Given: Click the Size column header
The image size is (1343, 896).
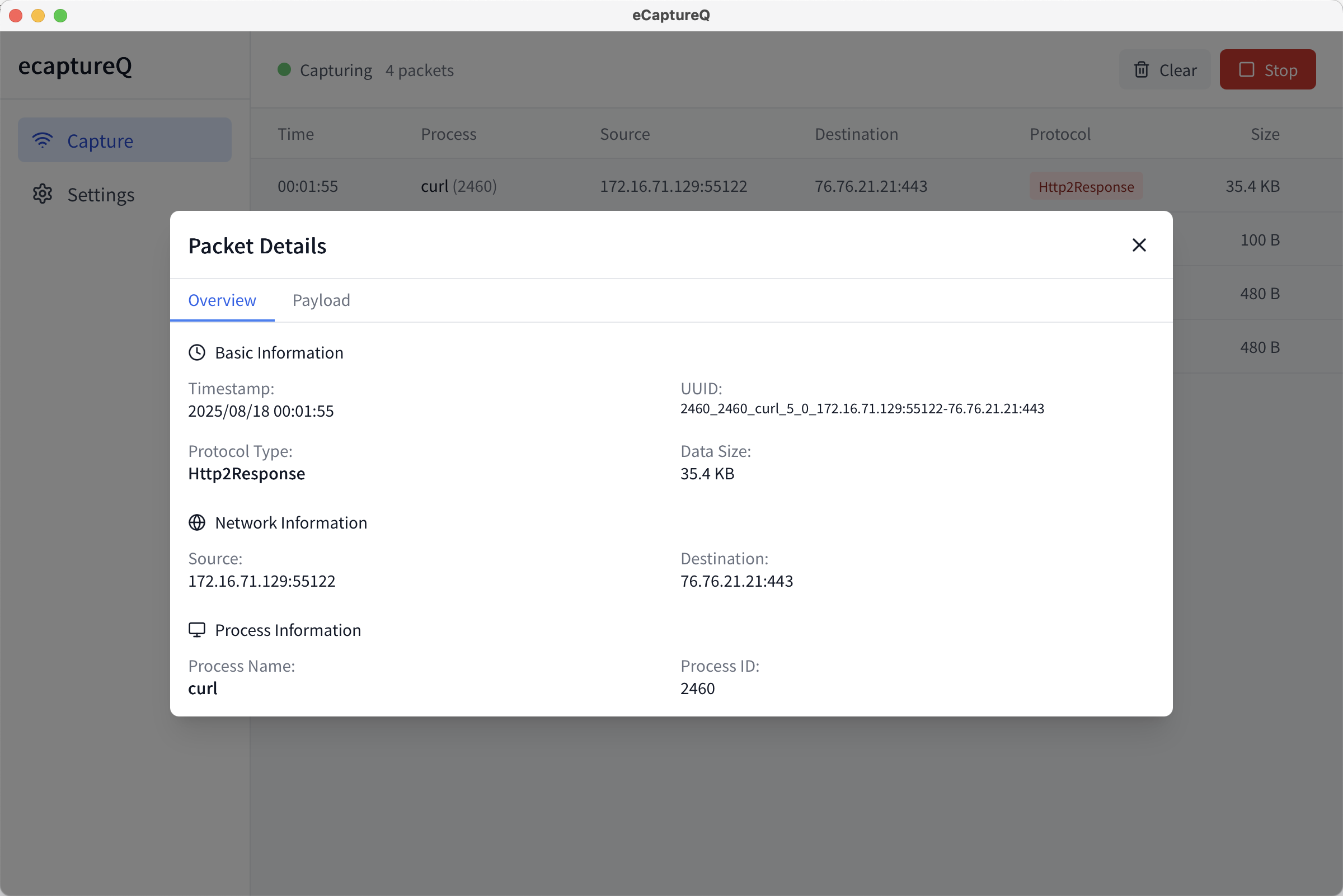Looking at the screenshot, I should (1264, 134).
